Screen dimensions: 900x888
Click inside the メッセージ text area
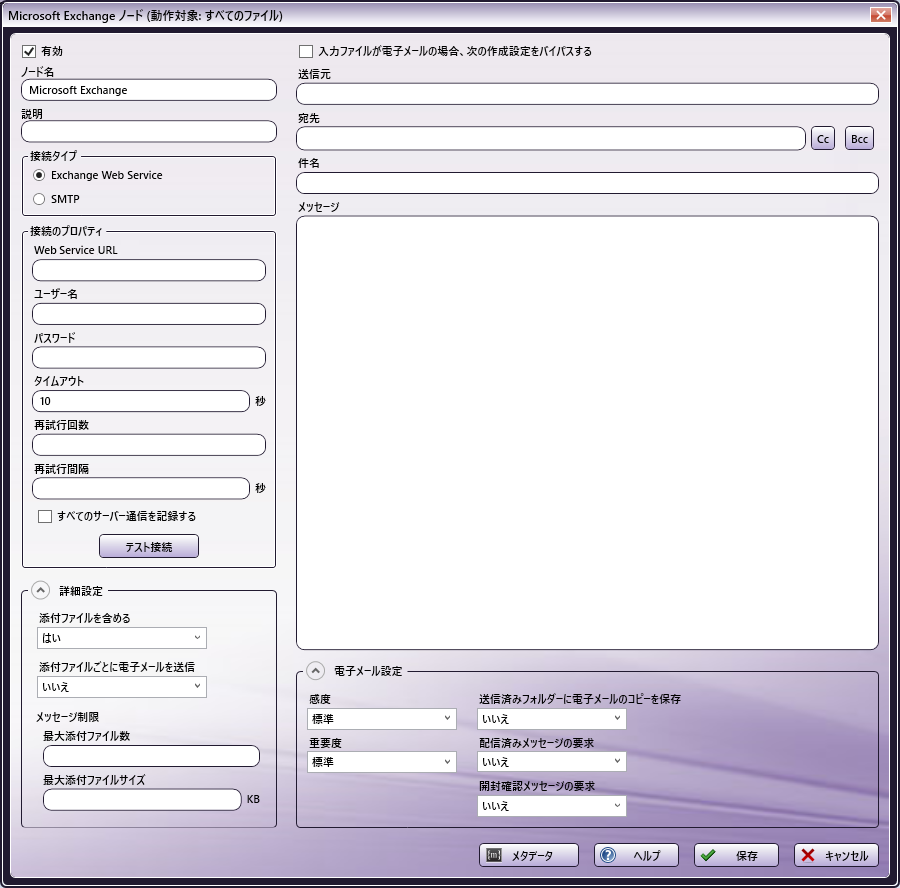587,433
